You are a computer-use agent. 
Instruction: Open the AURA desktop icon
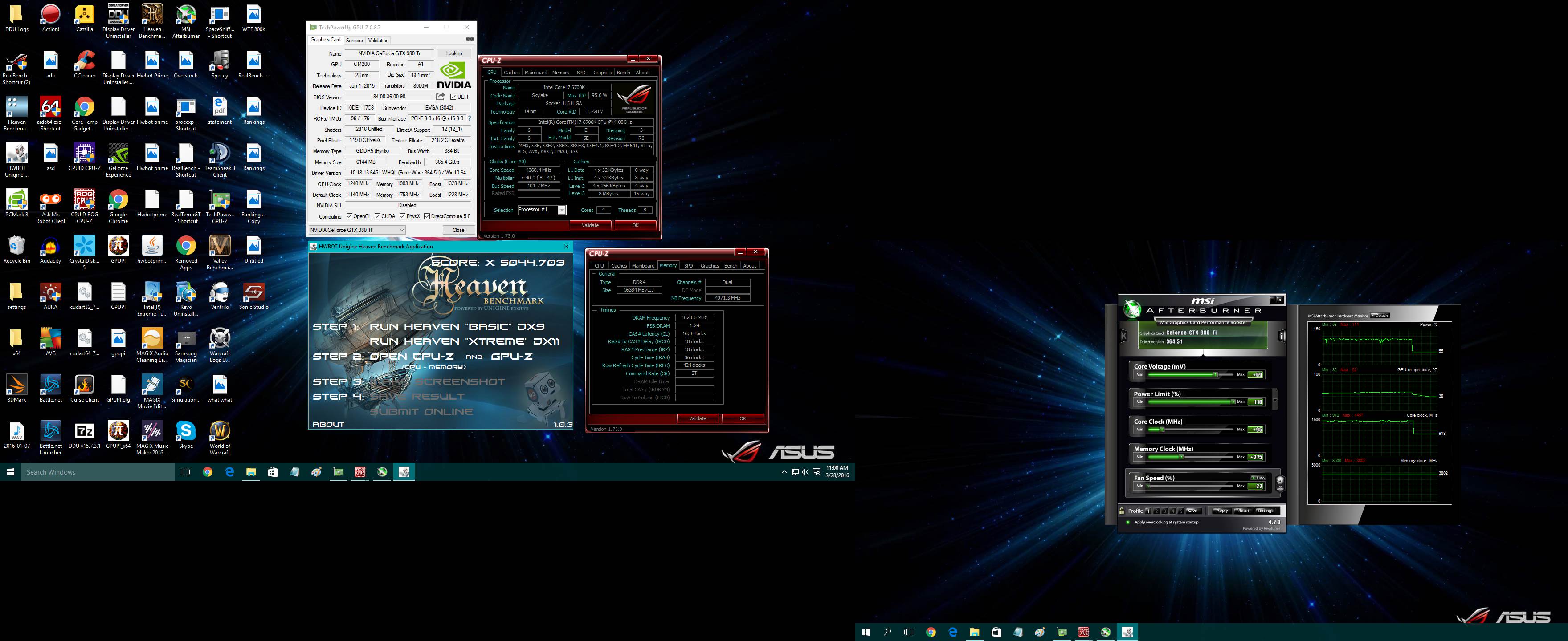(x=50, y=296)
